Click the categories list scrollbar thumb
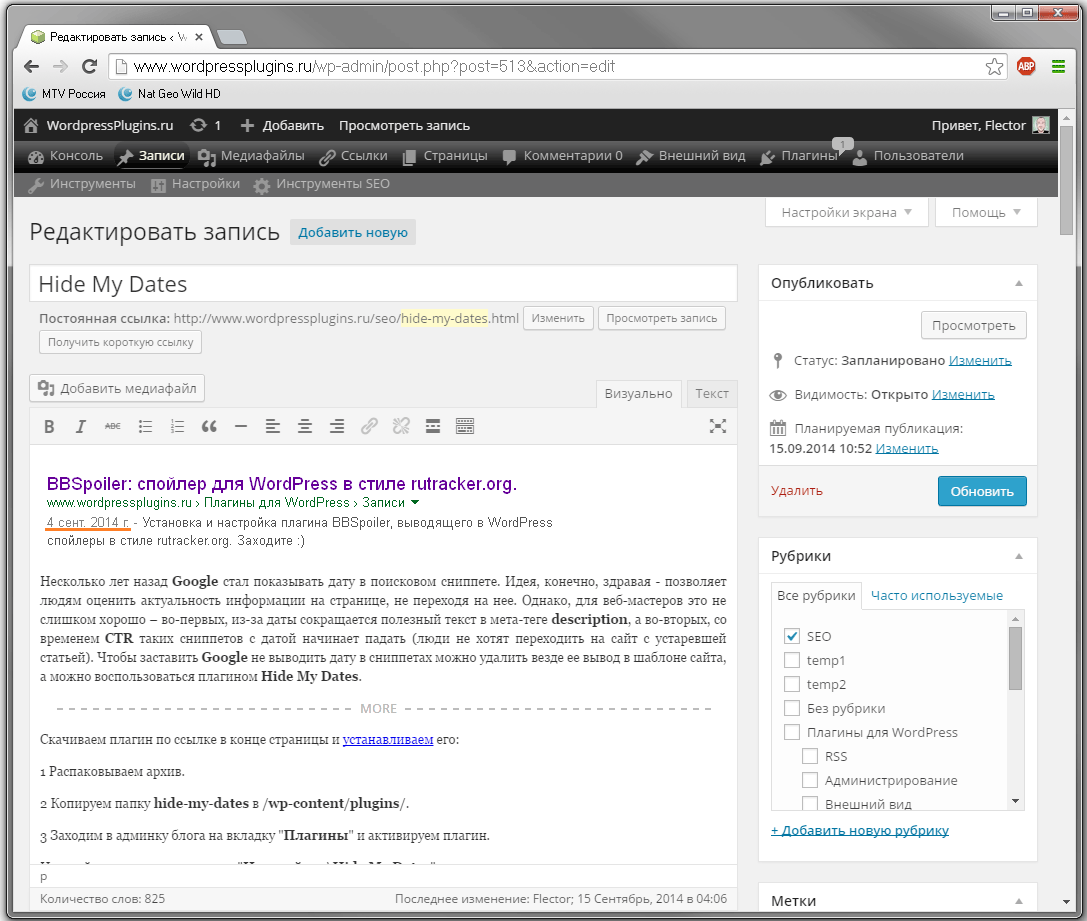Image resolution: width=1087 pixels, height=921 pixels. (1016, 658)
